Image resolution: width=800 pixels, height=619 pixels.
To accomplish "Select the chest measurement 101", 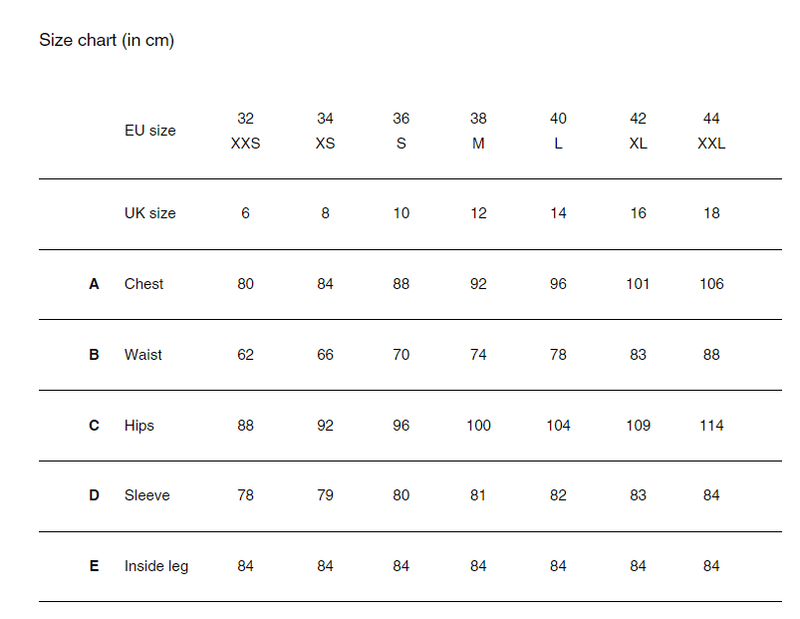I will tap(638, 284).
